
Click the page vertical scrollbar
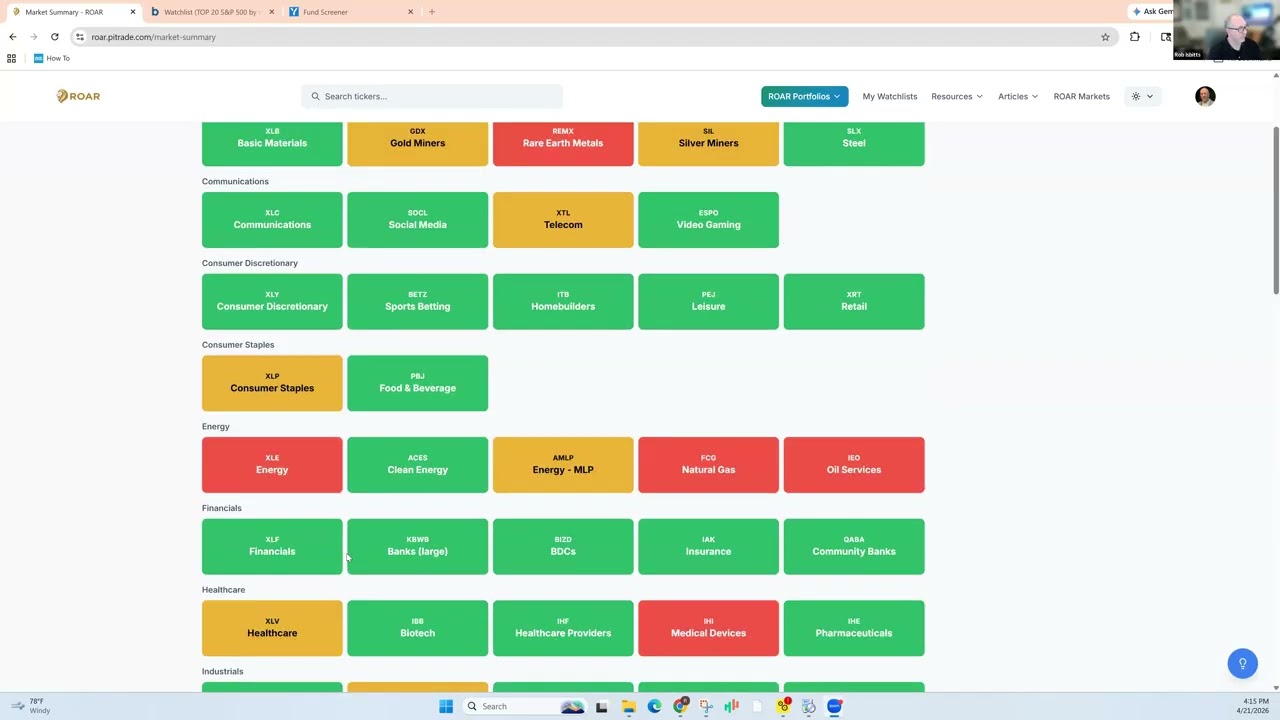click(x=1276, y=210)
